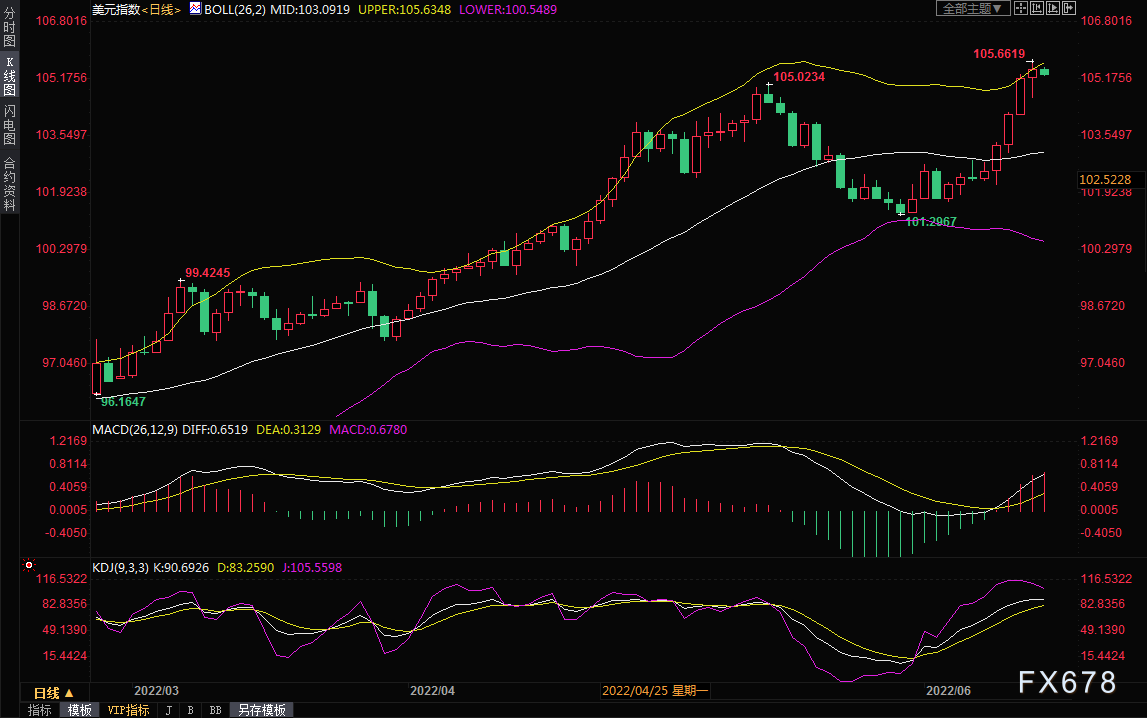Click the jump-to-start axis icon
Viewport: 1147px width, 718px height.
1037,9
